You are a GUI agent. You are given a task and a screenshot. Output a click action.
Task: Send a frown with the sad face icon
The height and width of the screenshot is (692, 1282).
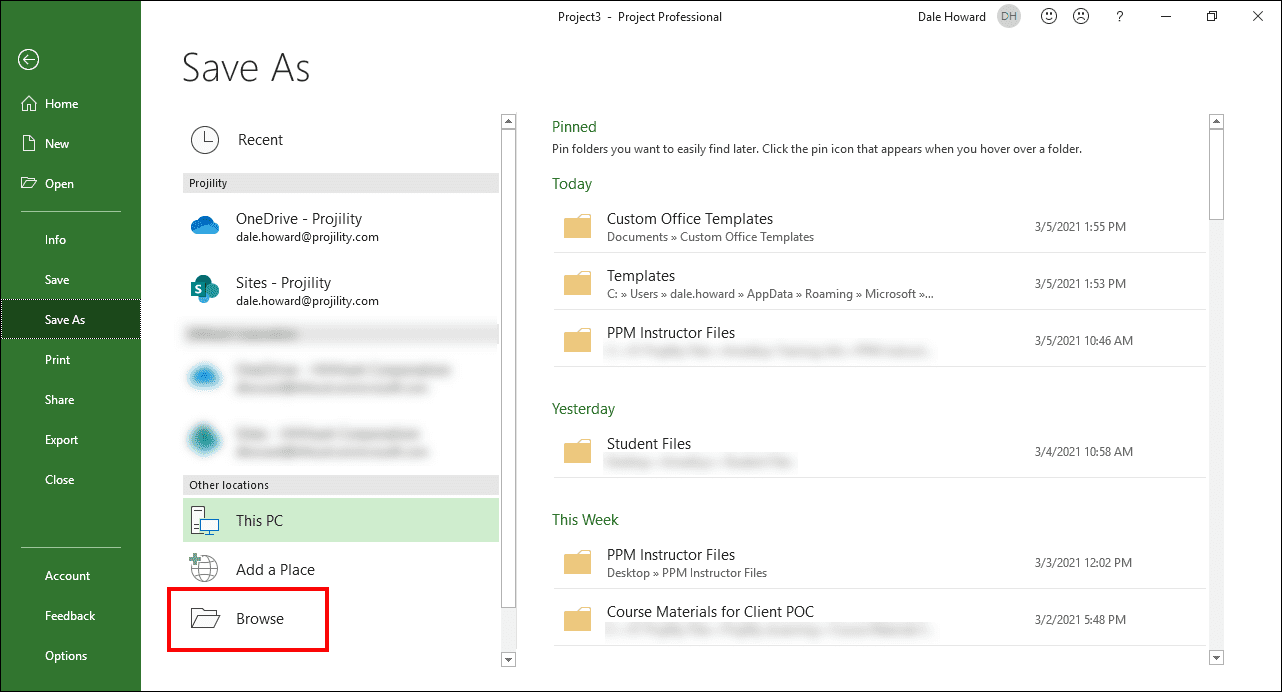[1081, 17]
